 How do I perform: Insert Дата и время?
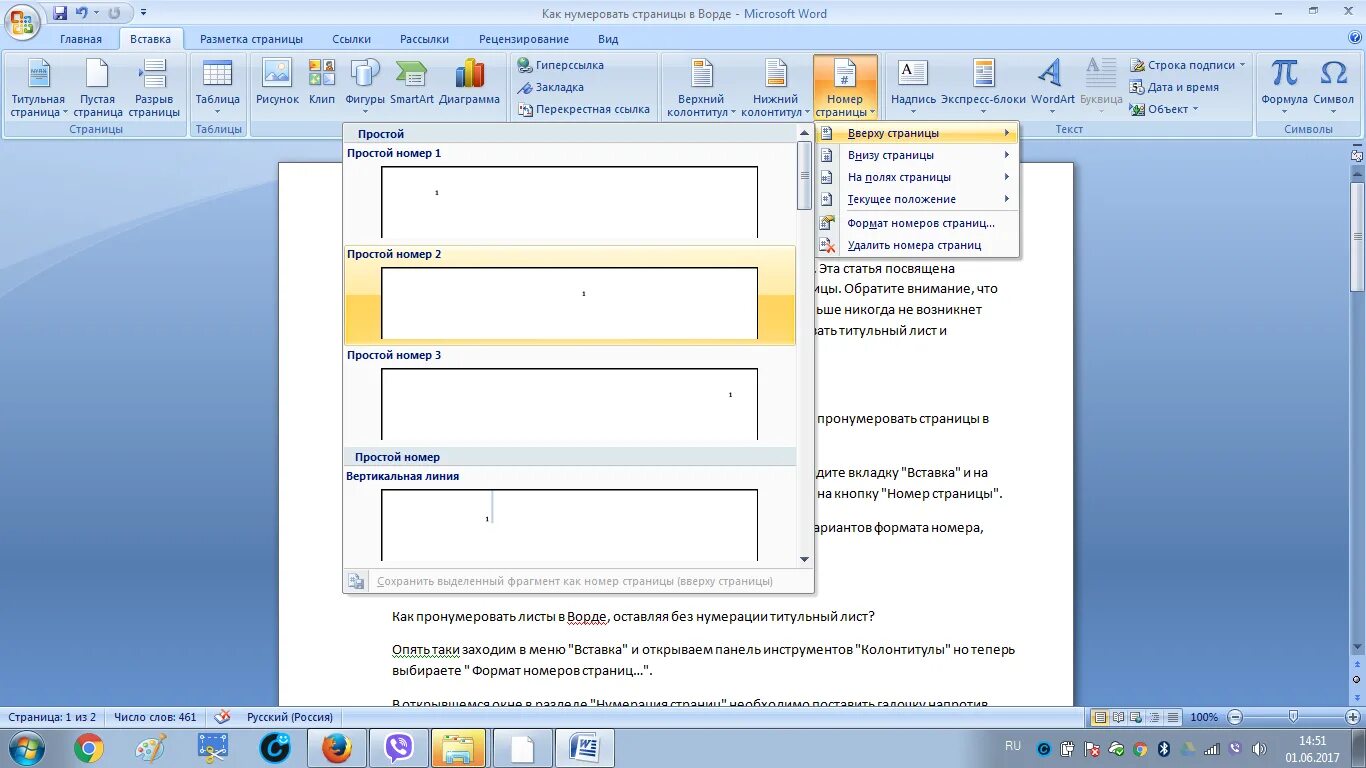[x=1175, y=87]
